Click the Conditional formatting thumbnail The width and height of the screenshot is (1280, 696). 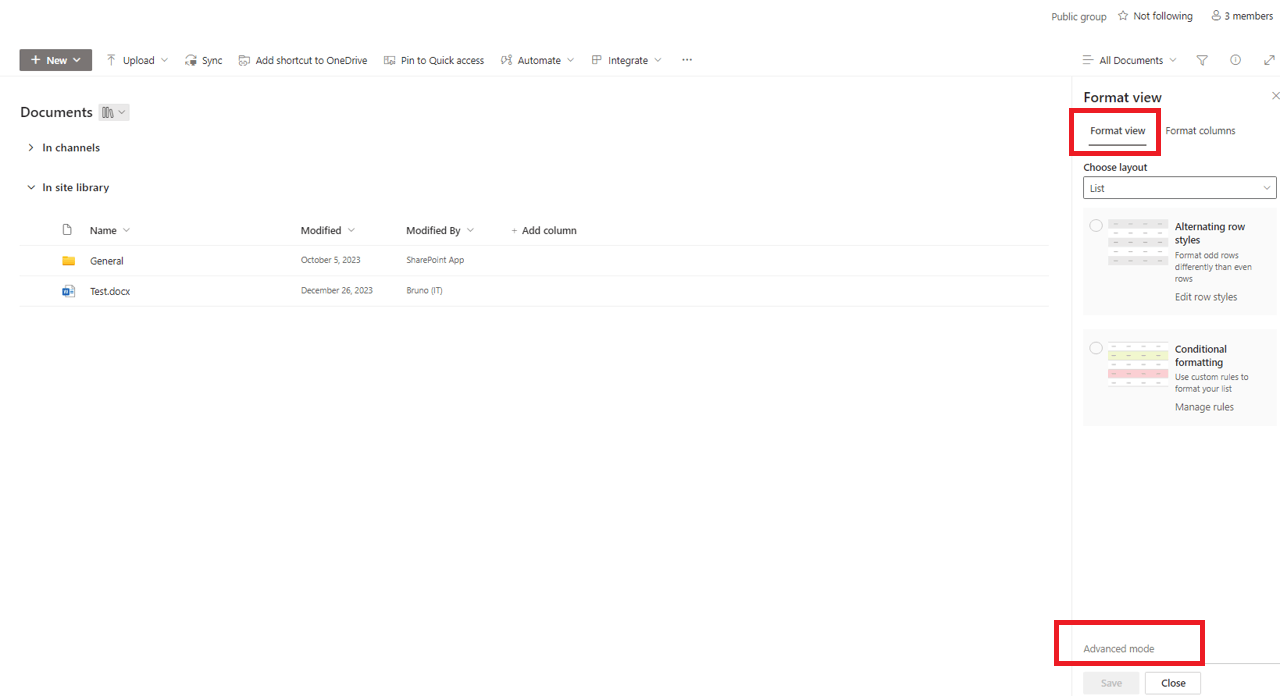pos(1138,364)
